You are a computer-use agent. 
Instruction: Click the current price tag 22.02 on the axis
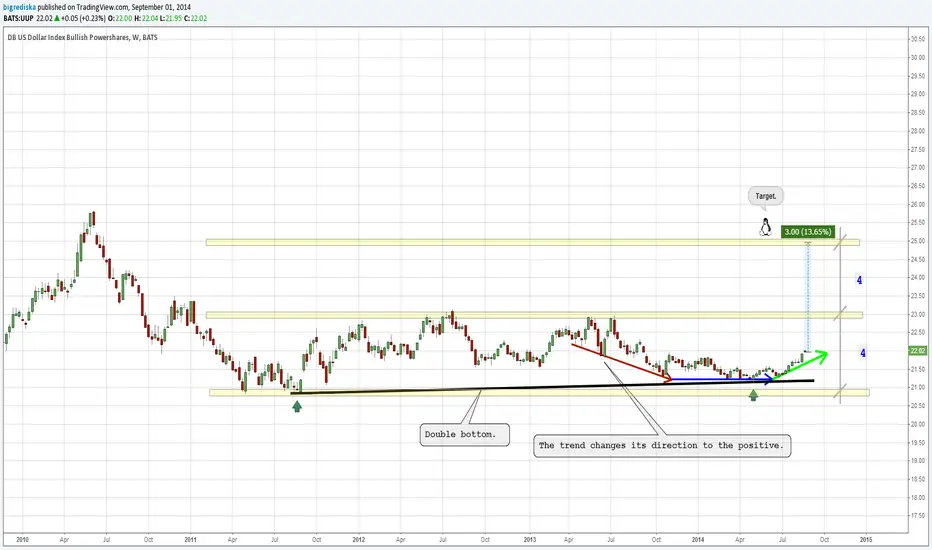pyautogui.click(x=918, y=351)
